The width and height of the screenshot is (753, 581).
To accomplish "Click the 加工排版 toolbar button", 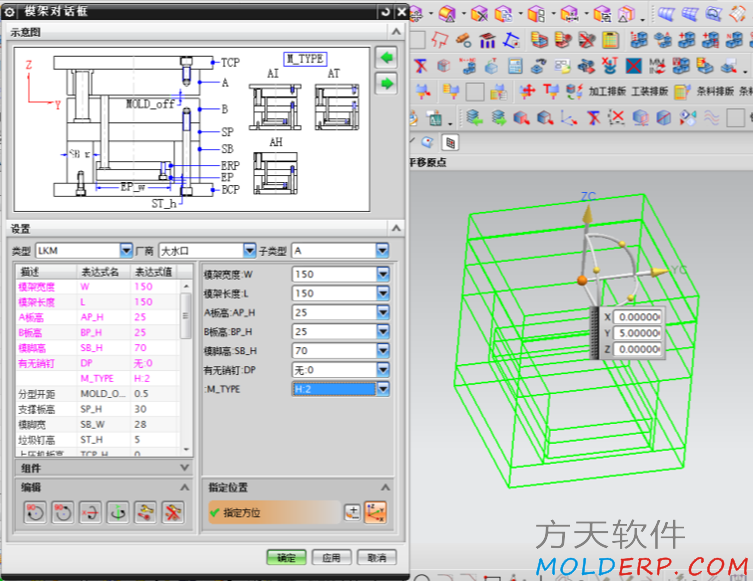I will [x=606, y=91].
